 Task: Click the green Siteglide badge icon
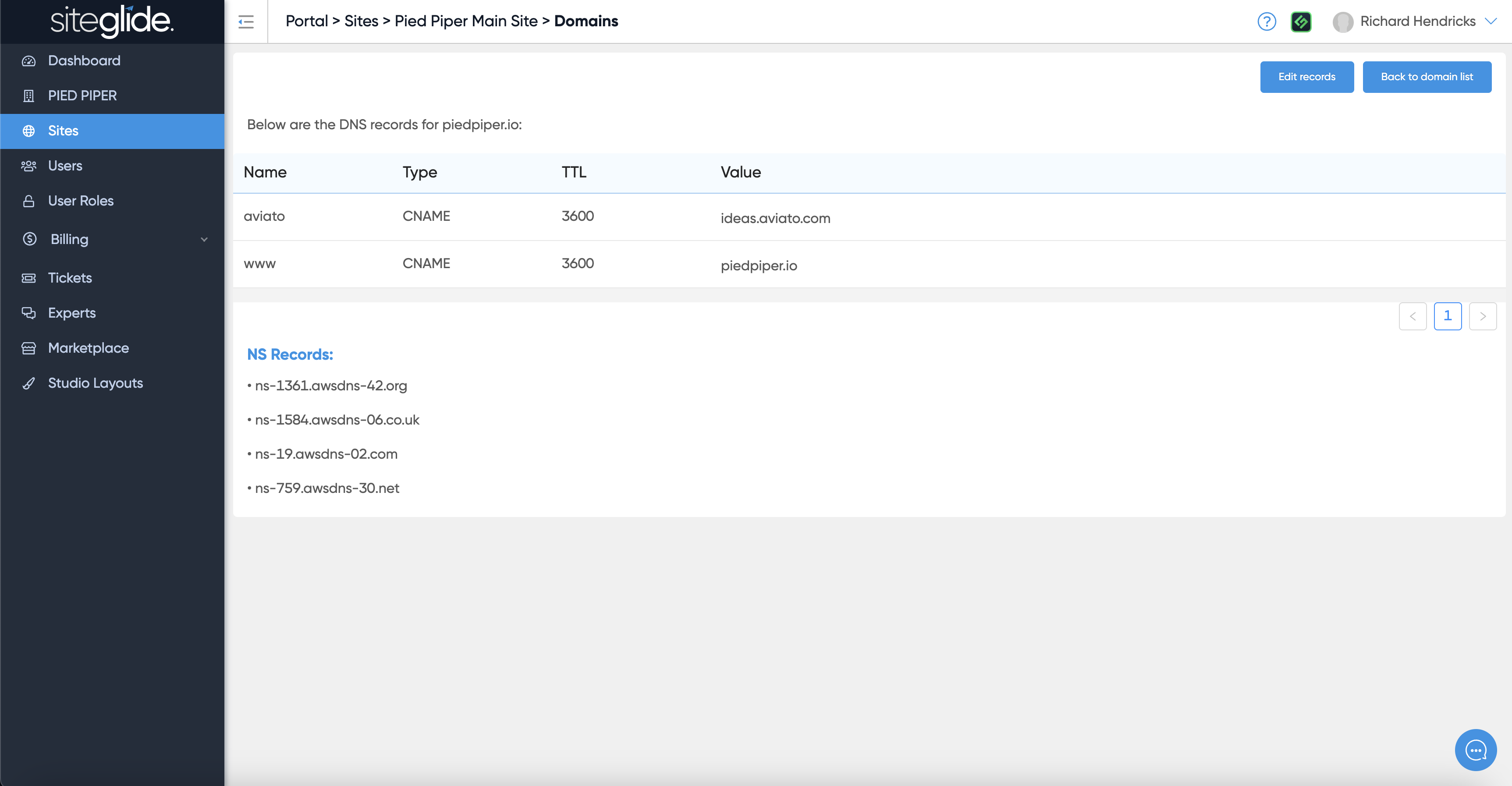[x=1301, y=22]
